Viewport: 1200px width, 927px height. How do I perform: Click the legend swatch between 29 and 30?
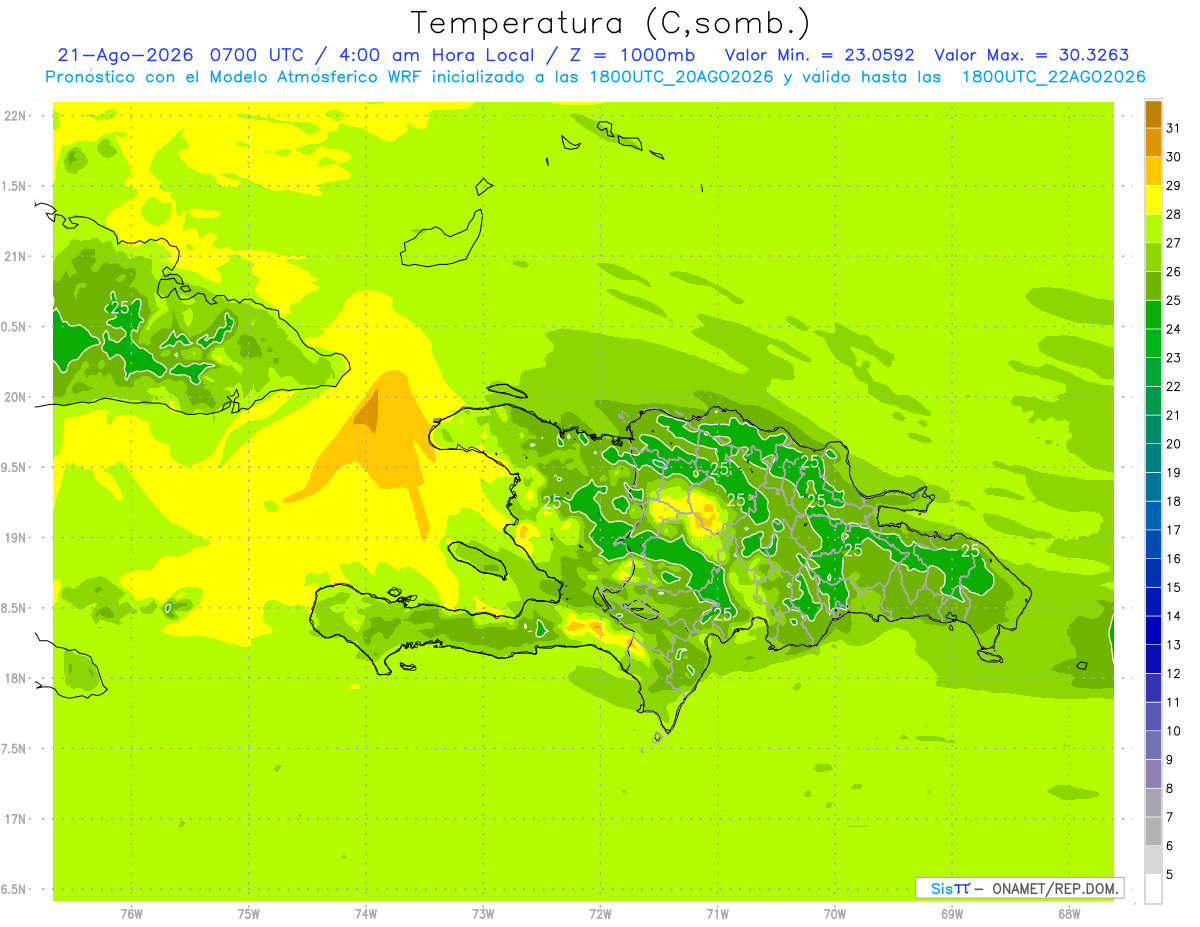click(x=1153, y=171)
